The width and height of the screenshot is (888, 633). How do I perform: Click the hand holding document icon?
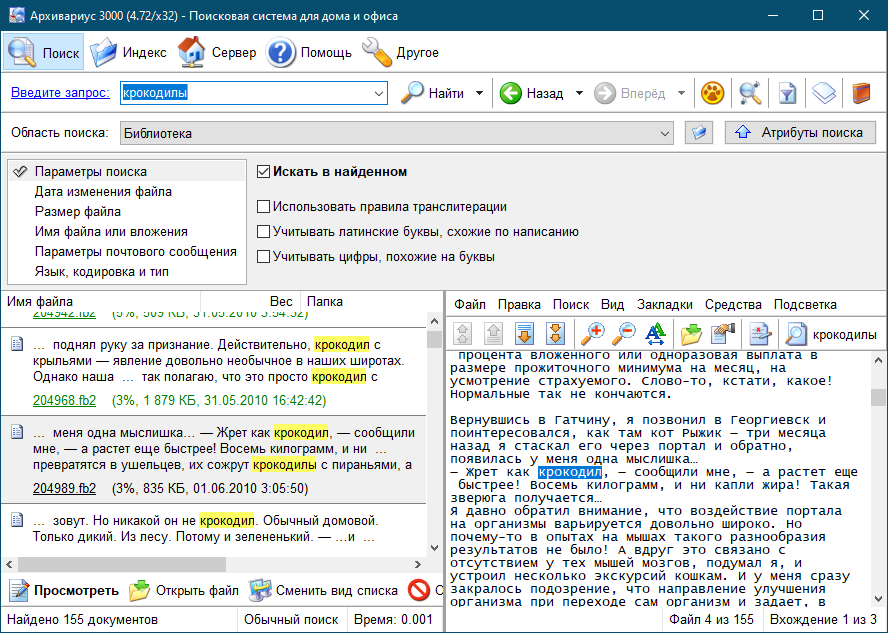[x=723, y=334]
